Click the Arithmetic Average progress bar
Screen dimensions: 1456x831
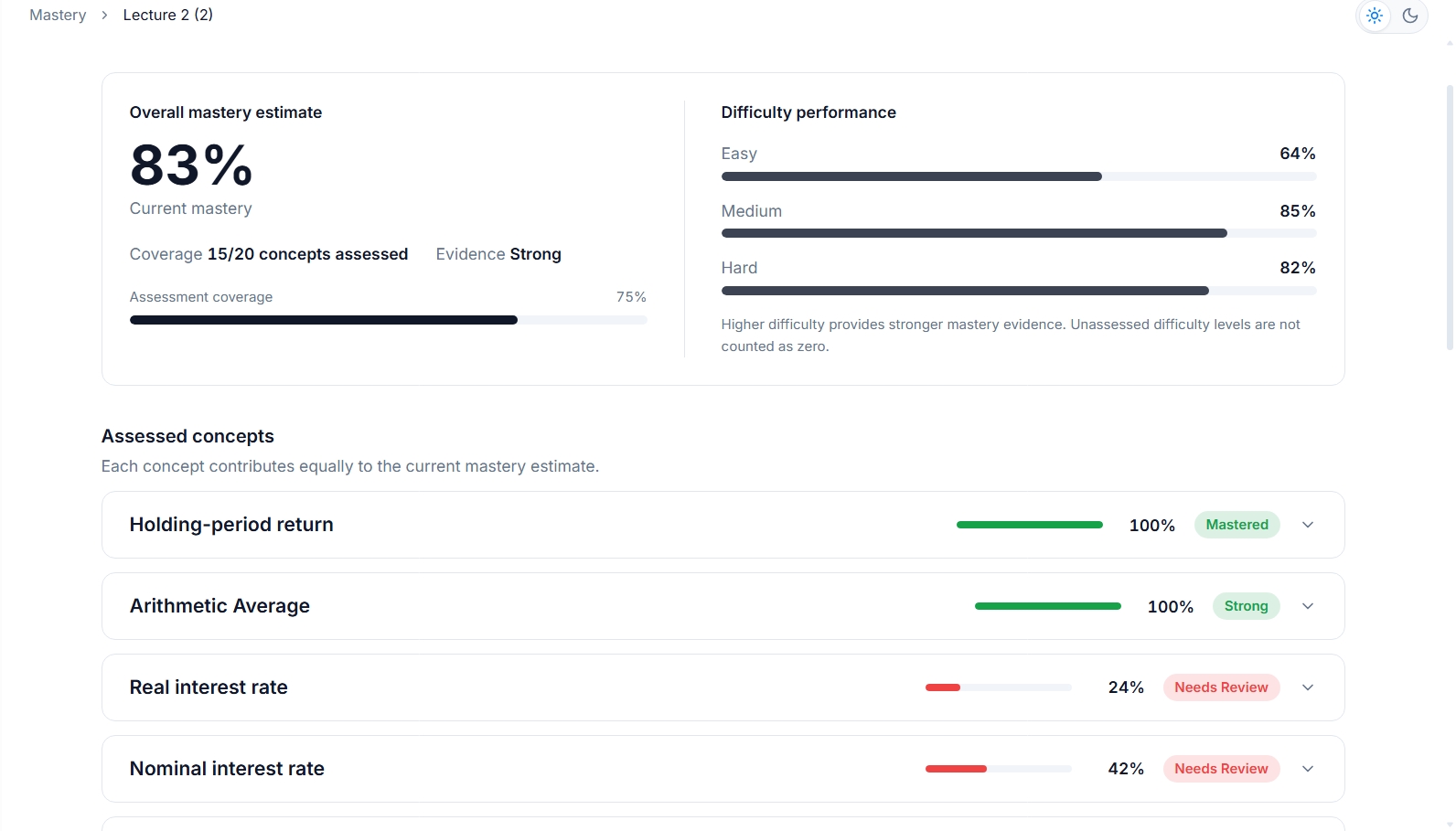point(1048,606)
